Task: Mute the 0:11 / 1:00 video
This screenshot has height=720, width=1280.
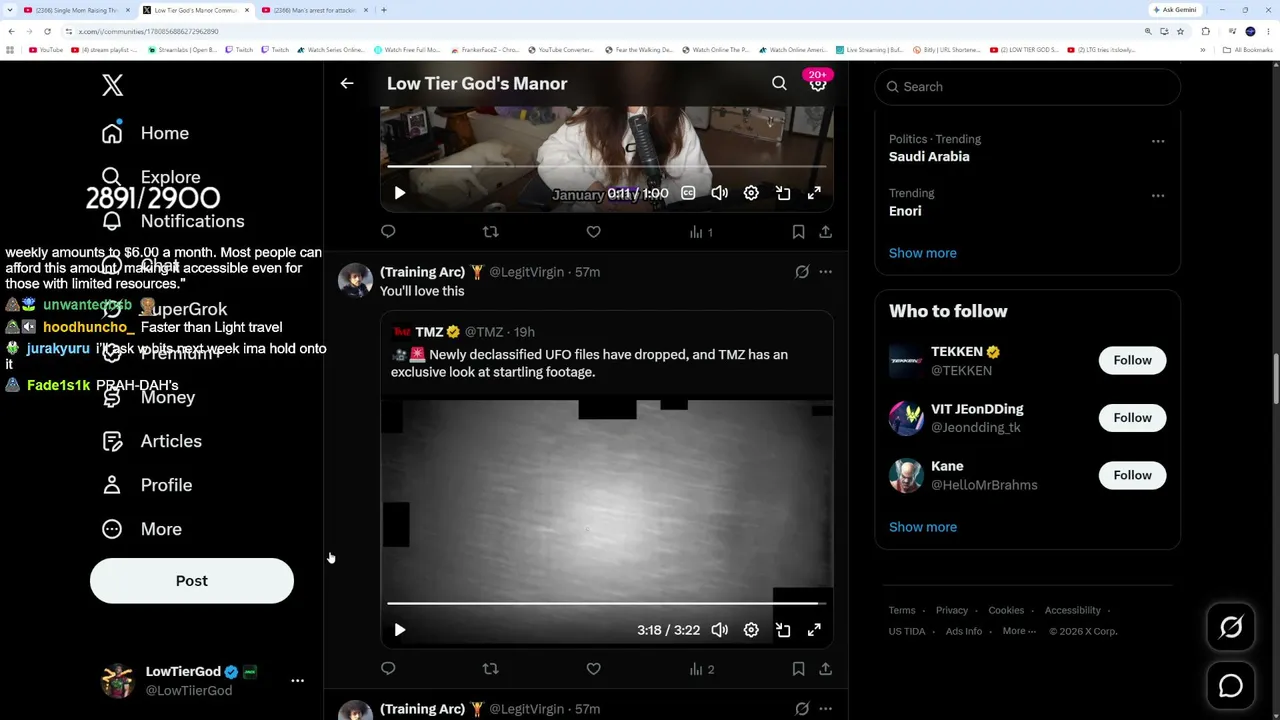Action: pos(720,193)
